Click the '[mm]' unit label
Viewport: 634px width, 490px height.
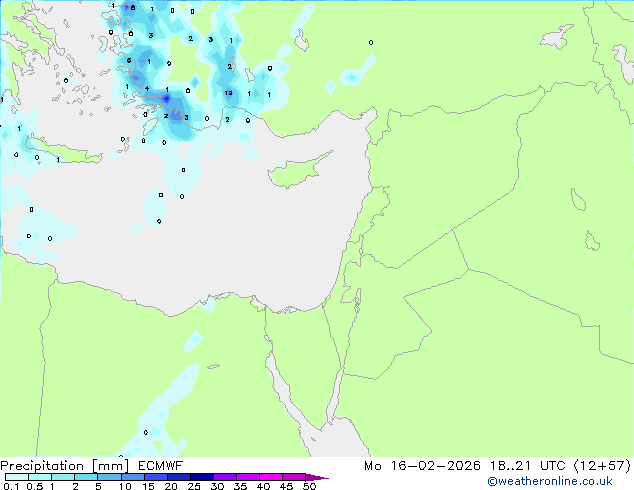(x=110, y=466)
